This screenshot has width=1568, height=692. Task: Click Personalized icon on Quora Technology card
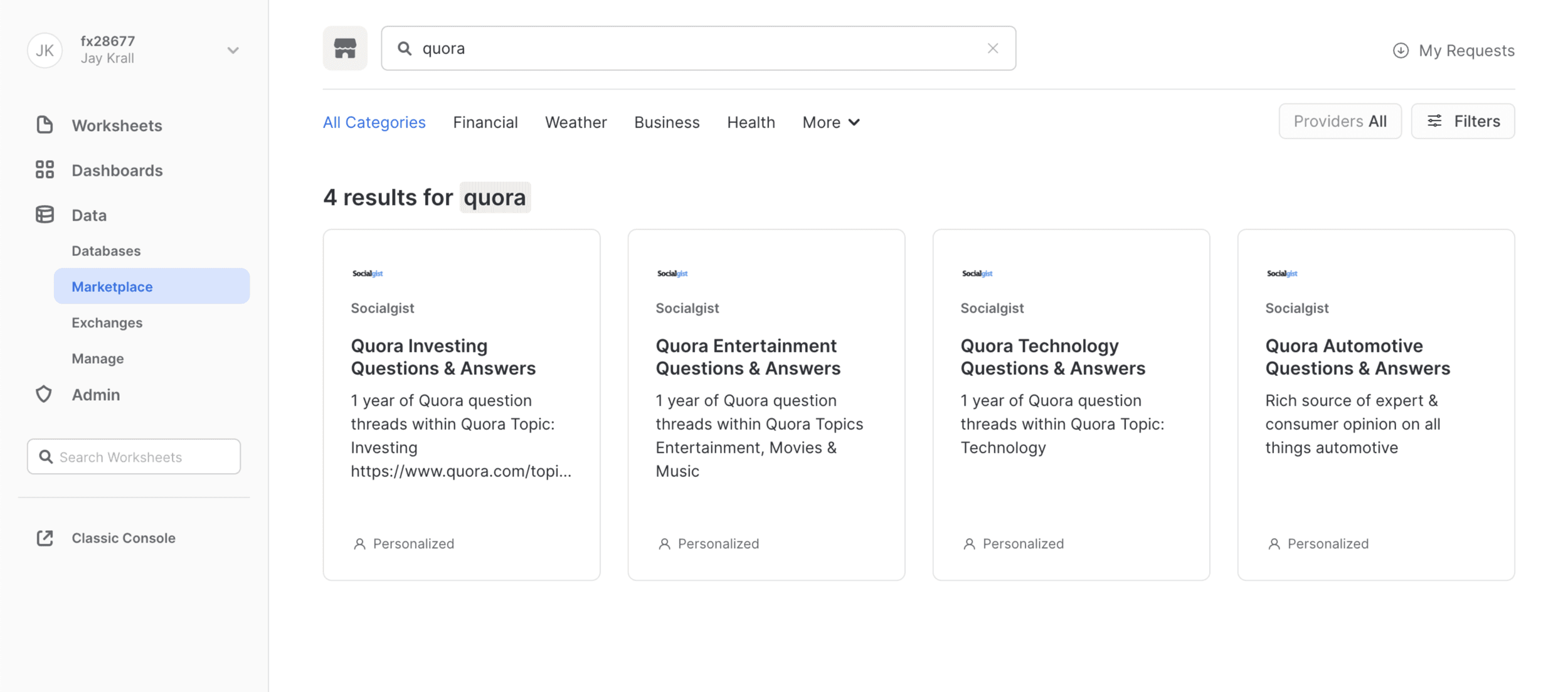click(x=969, y=543)
